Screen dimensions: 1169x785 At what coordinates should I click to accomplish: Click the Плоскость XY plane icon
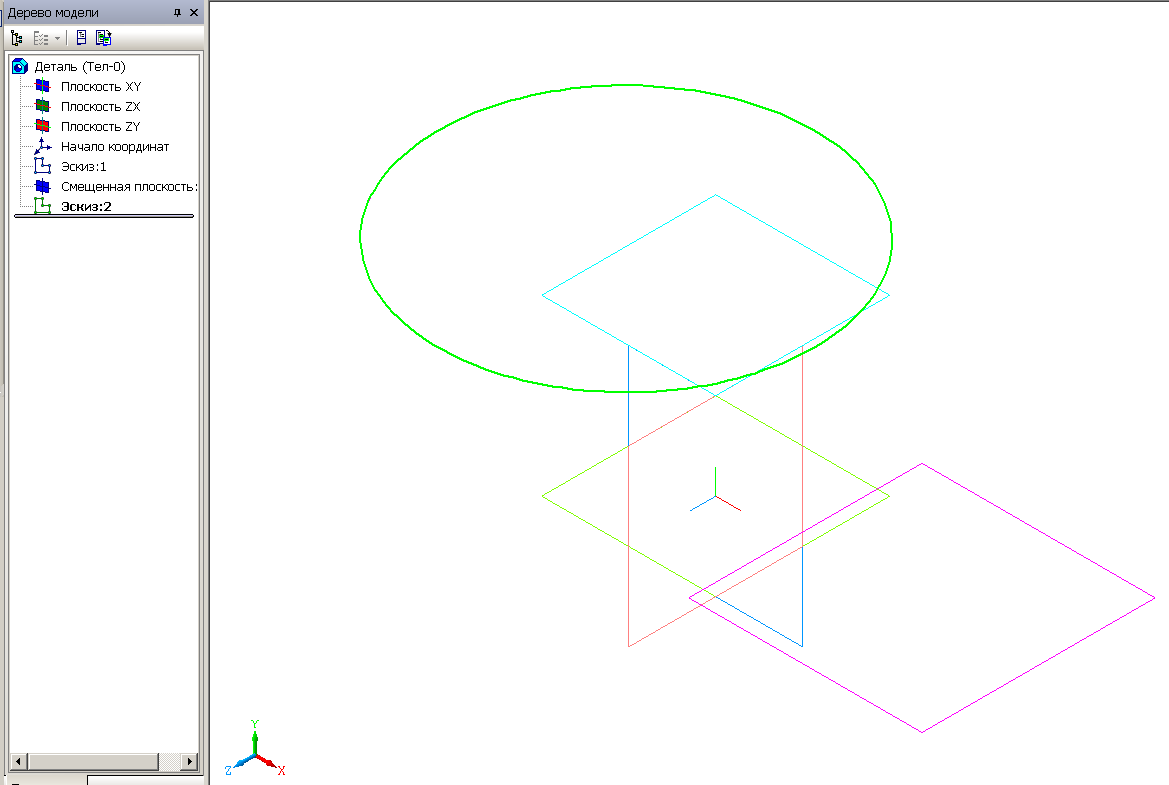[42, 86]
